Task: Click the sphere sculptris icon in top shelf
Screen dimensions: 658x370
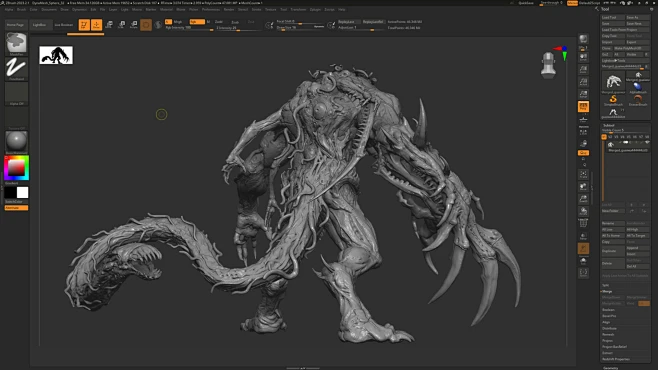Action: [158, 25]
